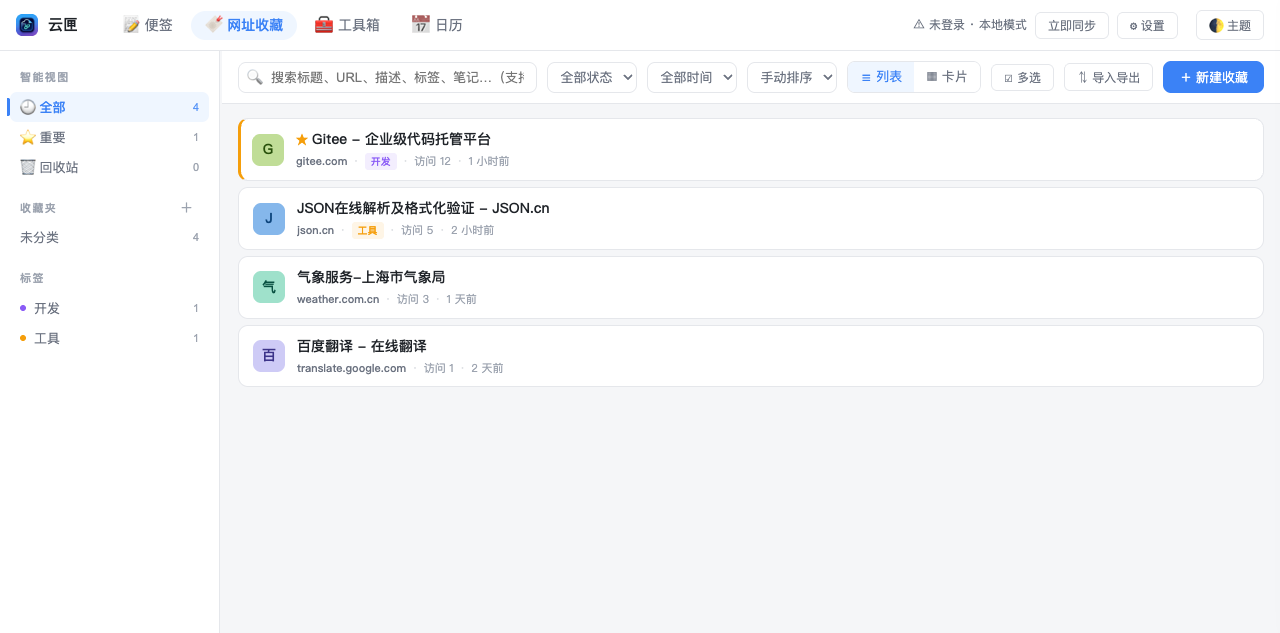The image size is (1280, 633).
Task: Go to the 便签 notes tab
Action: coord(148,25)
